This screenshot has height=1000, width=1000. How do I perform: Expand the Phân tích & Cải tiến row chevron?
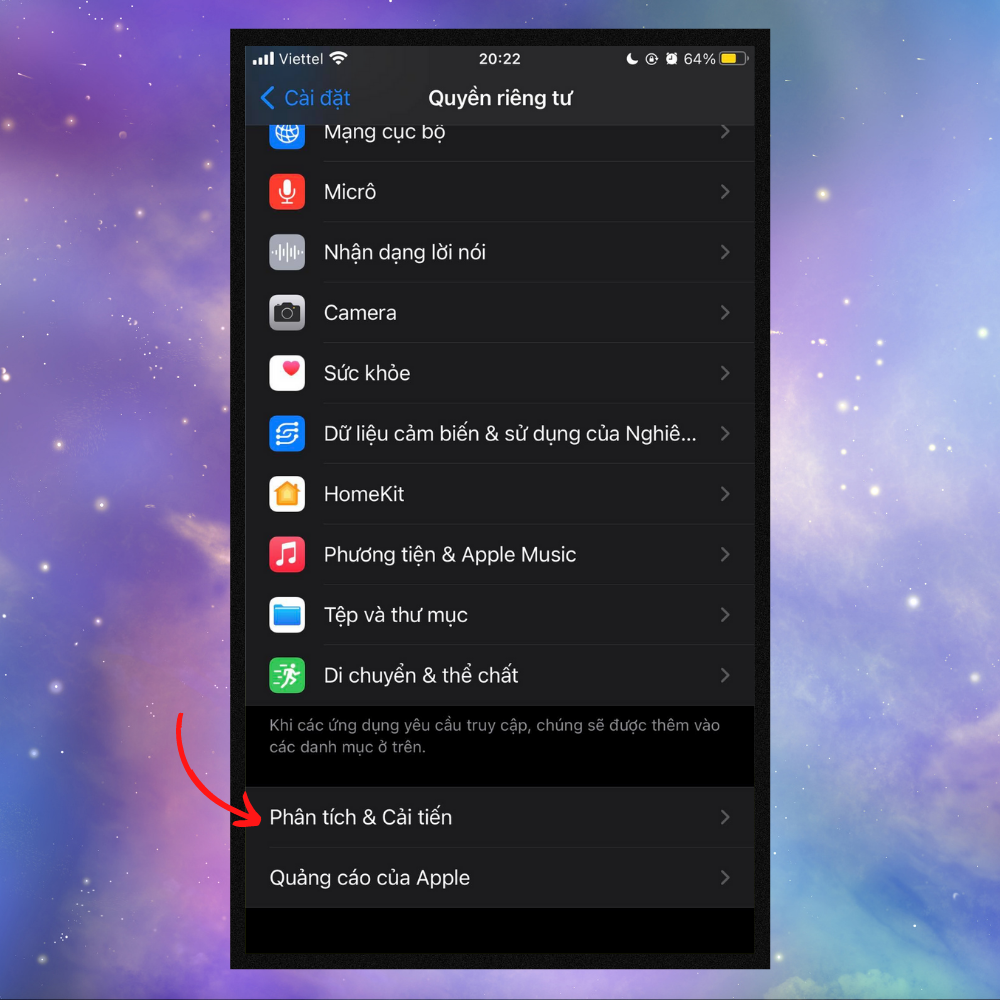coord(725,817)
